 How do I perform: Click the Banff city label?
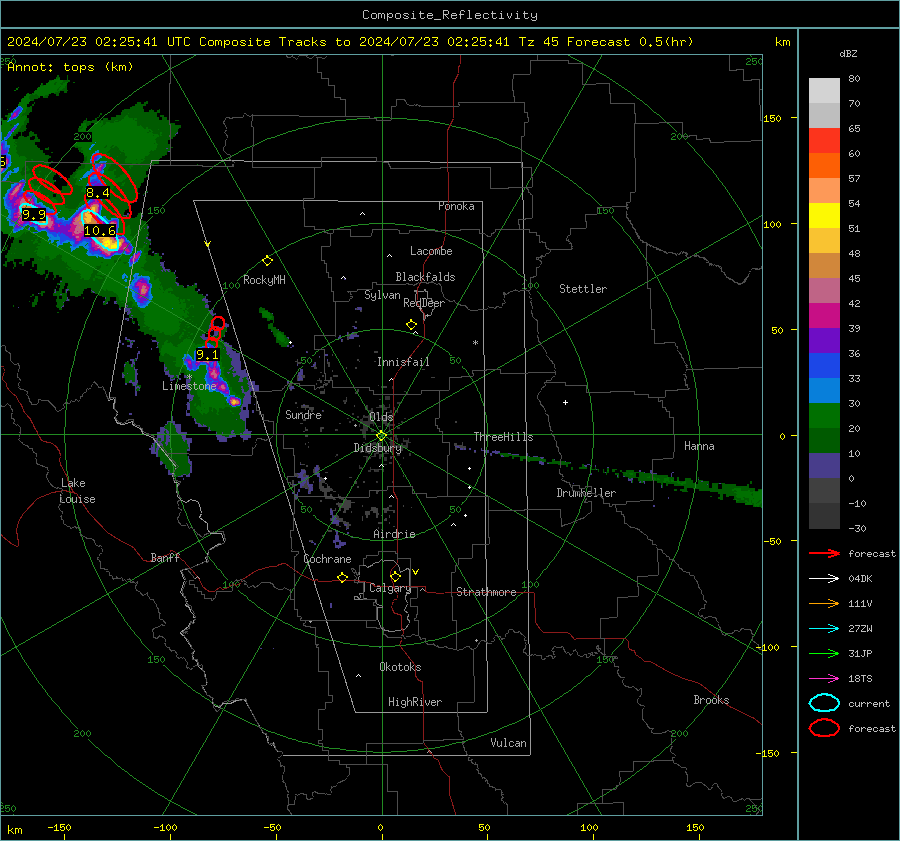(x=165, y=557)
